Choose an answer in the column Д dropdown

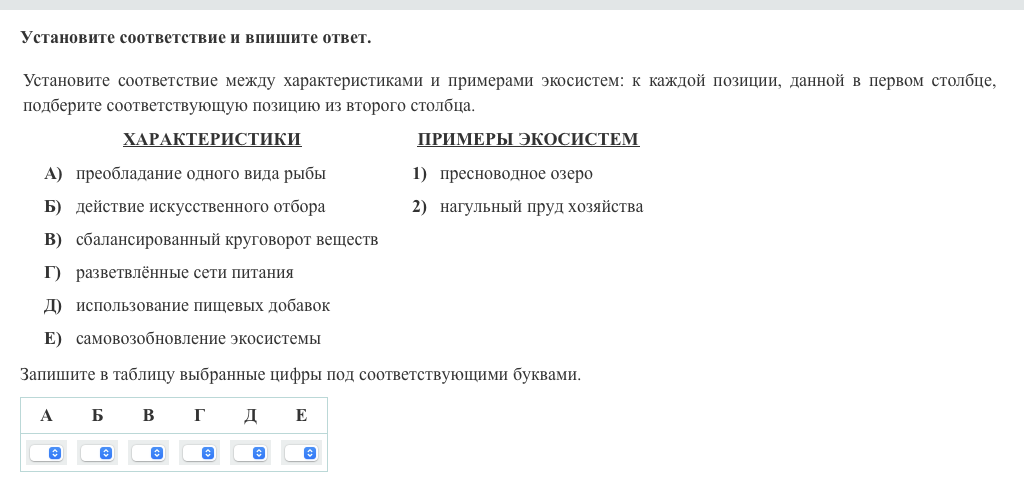click(251, 453)
